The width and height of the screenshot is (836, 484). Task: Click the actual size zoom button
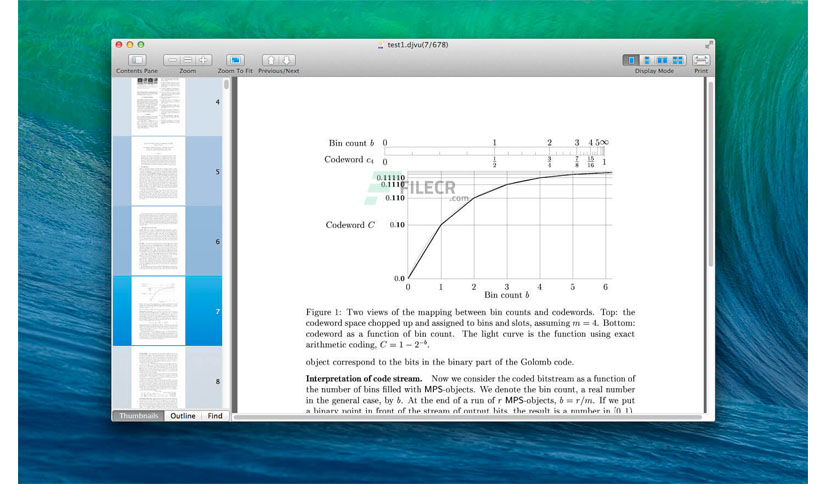point(188,60)
